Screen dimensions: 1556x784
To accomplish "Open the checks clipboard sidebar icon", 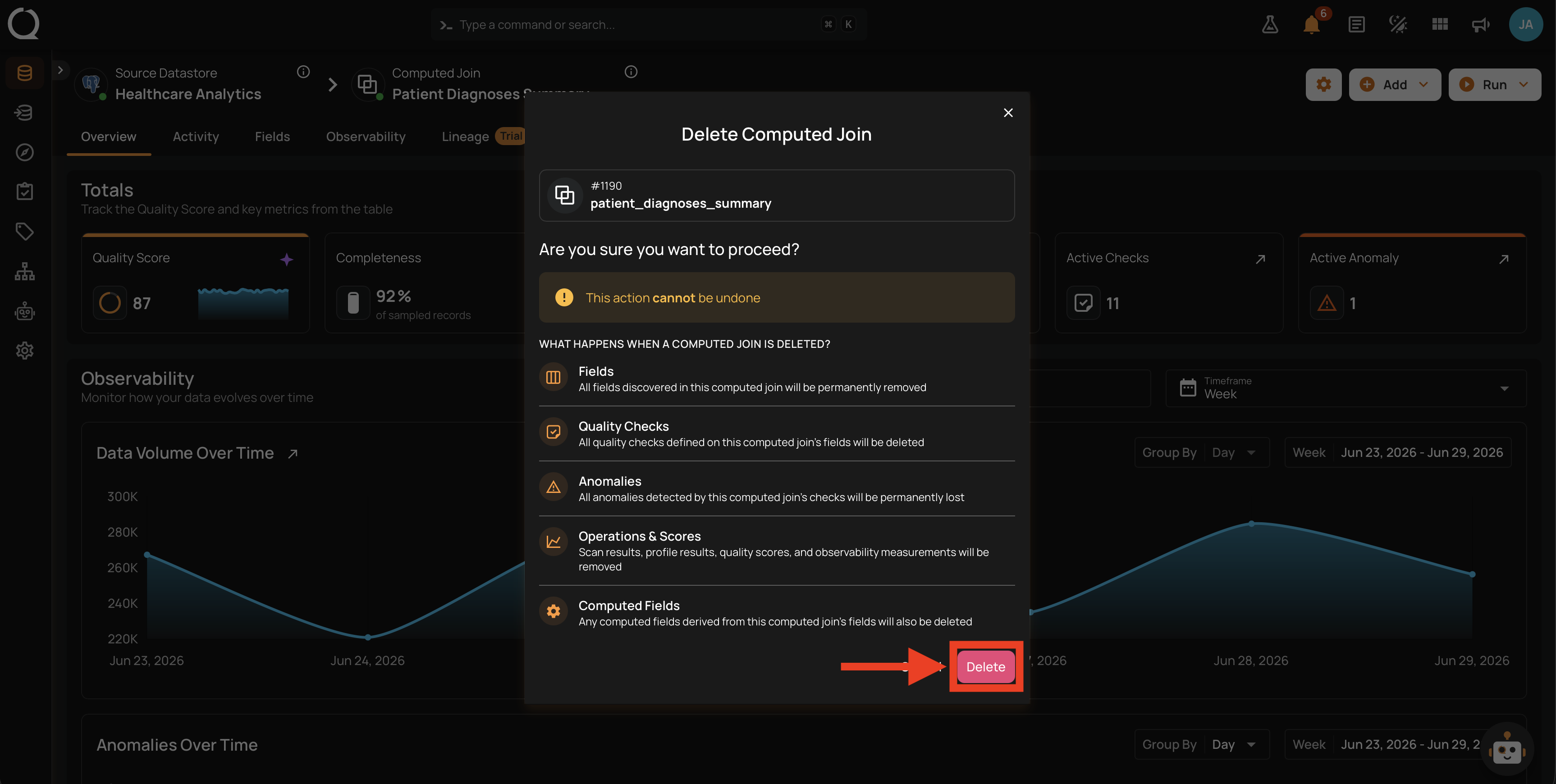I will point(25,191).
